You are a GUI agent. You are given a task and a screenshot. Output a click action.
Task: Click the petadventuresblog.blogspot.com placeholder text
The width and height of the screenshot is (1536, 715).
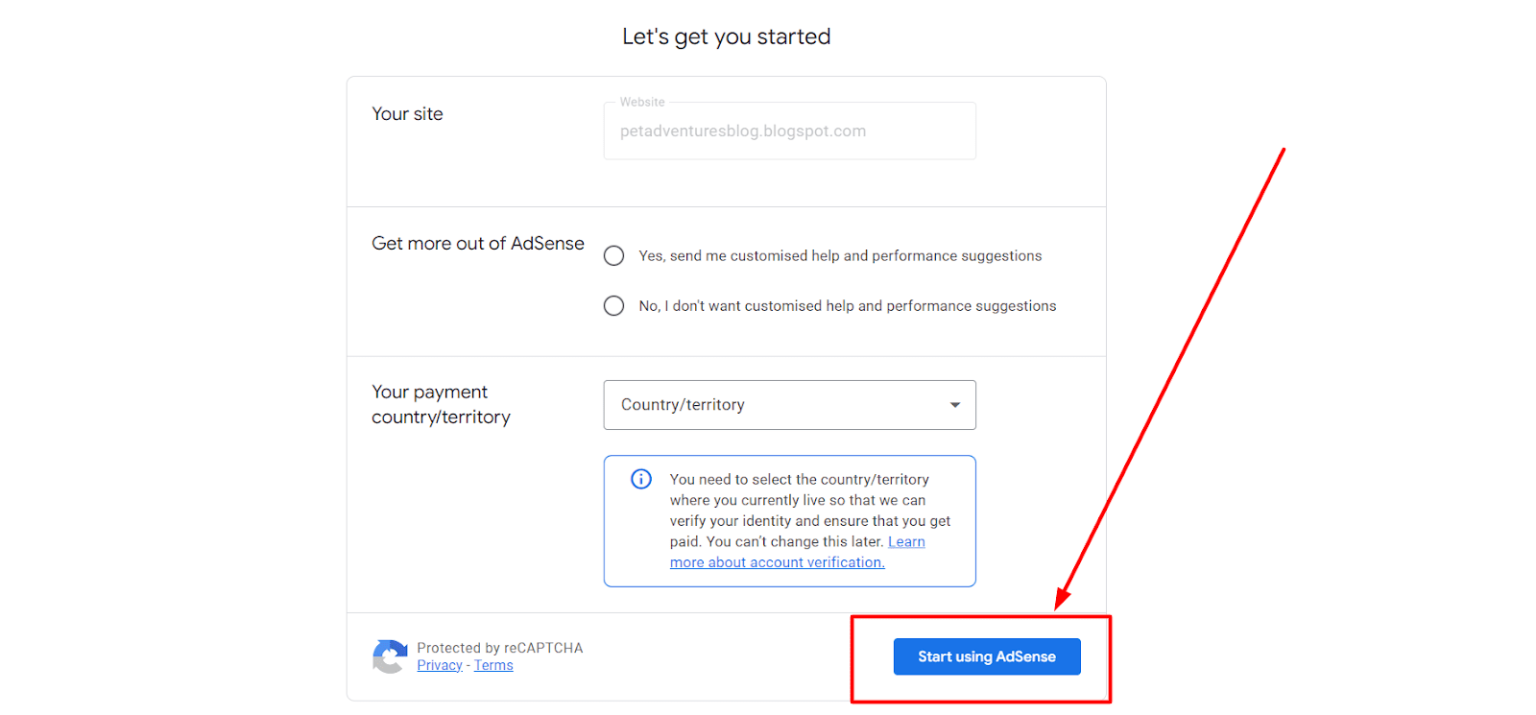click(x=741, y=131)
